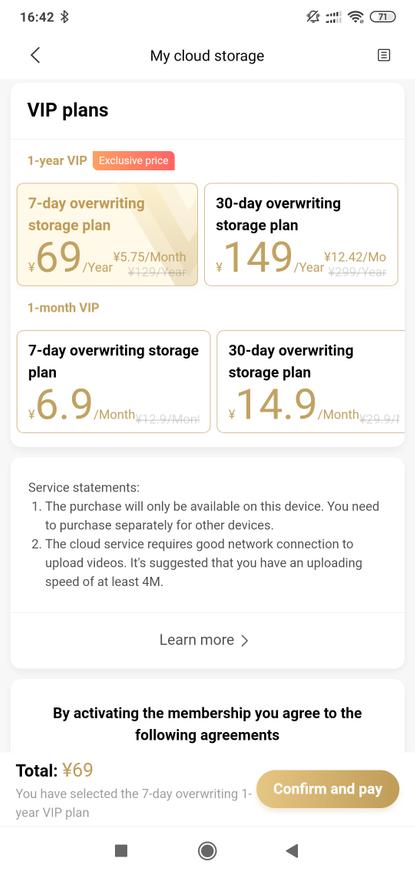This screenshot has height=876, width=415.
Task: Tap the battery indicator icon
Action: (383, 17)
